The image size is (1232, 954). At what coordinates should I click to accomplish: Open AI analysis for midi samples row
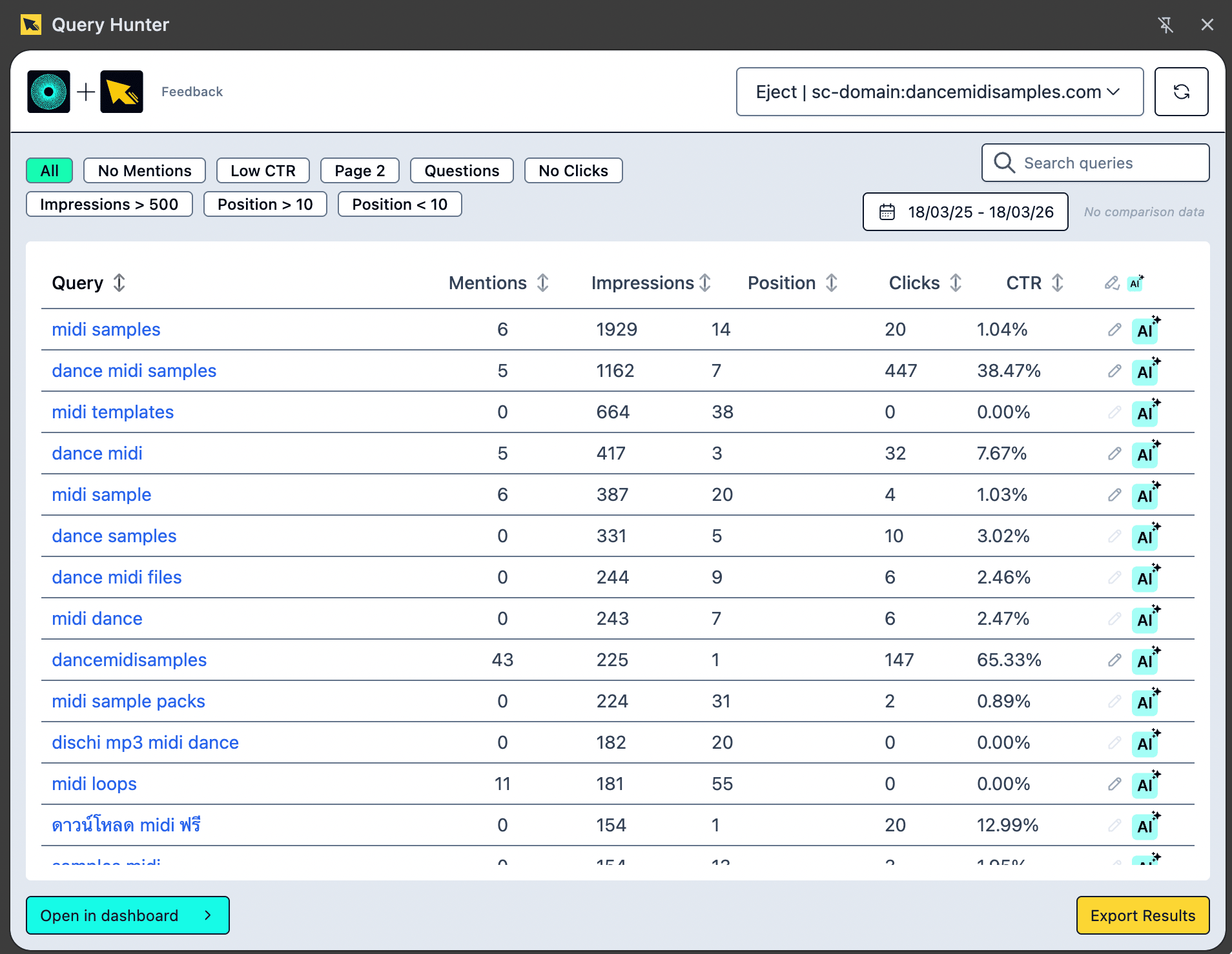(x=1145, y=330)
